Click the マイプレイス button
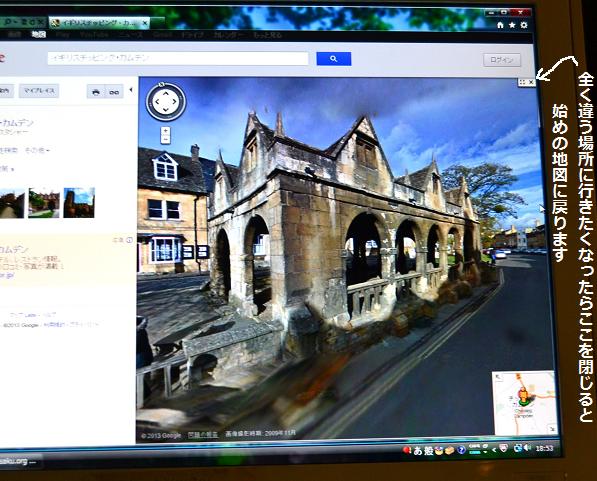597x481 pixels. coord(39,91)
